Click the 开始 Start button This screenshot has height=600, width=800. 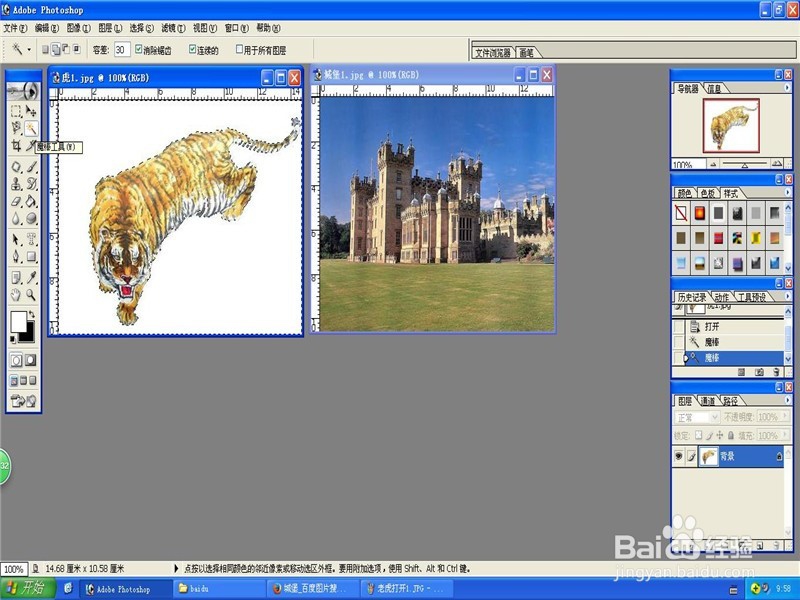[x=27, y=588]
